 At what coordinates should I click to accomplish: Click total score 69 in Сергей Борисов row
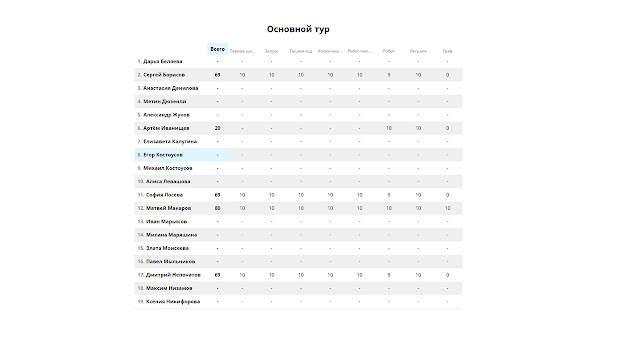(217, 75)
